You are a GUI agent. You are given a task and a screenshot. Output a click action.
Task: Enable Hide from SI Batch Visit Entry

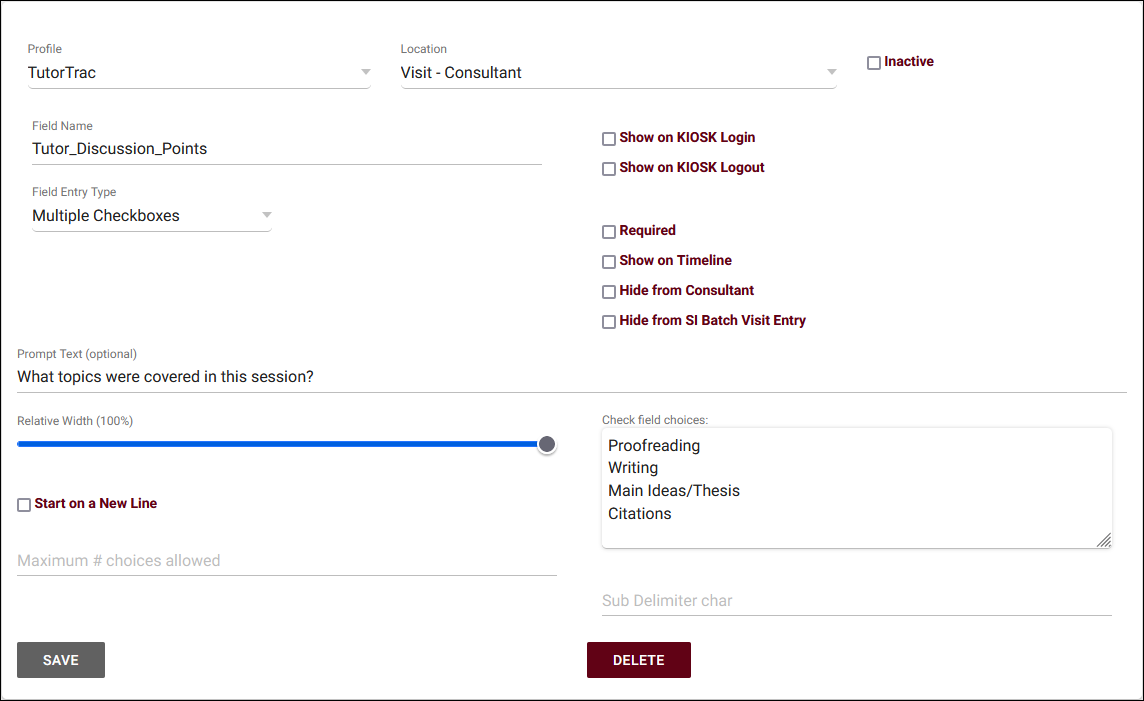pos(609,322)
